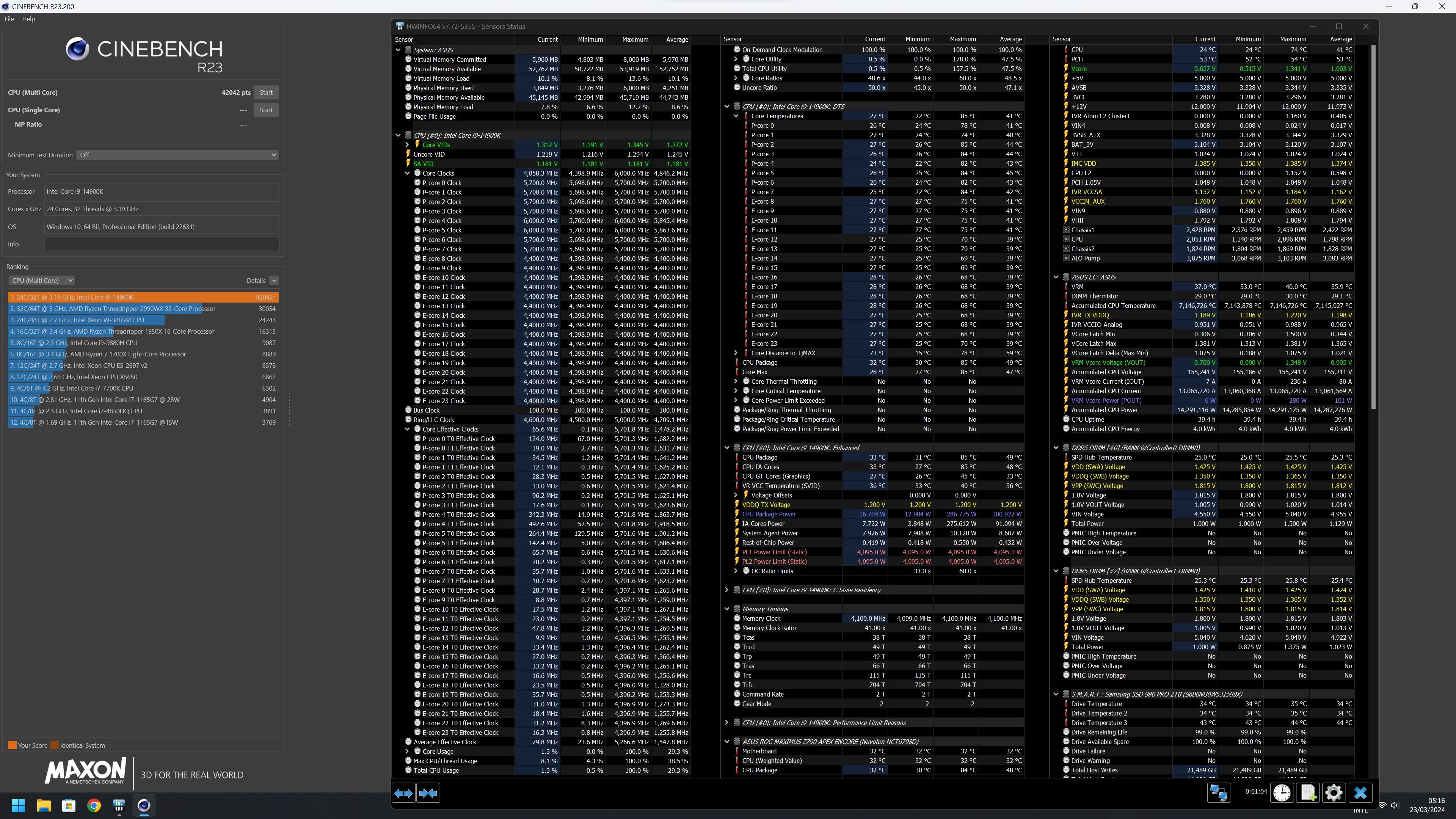Collapse System: ASUS sensor group
Viewport: 1456px width, 819px height.
[x=398, y=50]
